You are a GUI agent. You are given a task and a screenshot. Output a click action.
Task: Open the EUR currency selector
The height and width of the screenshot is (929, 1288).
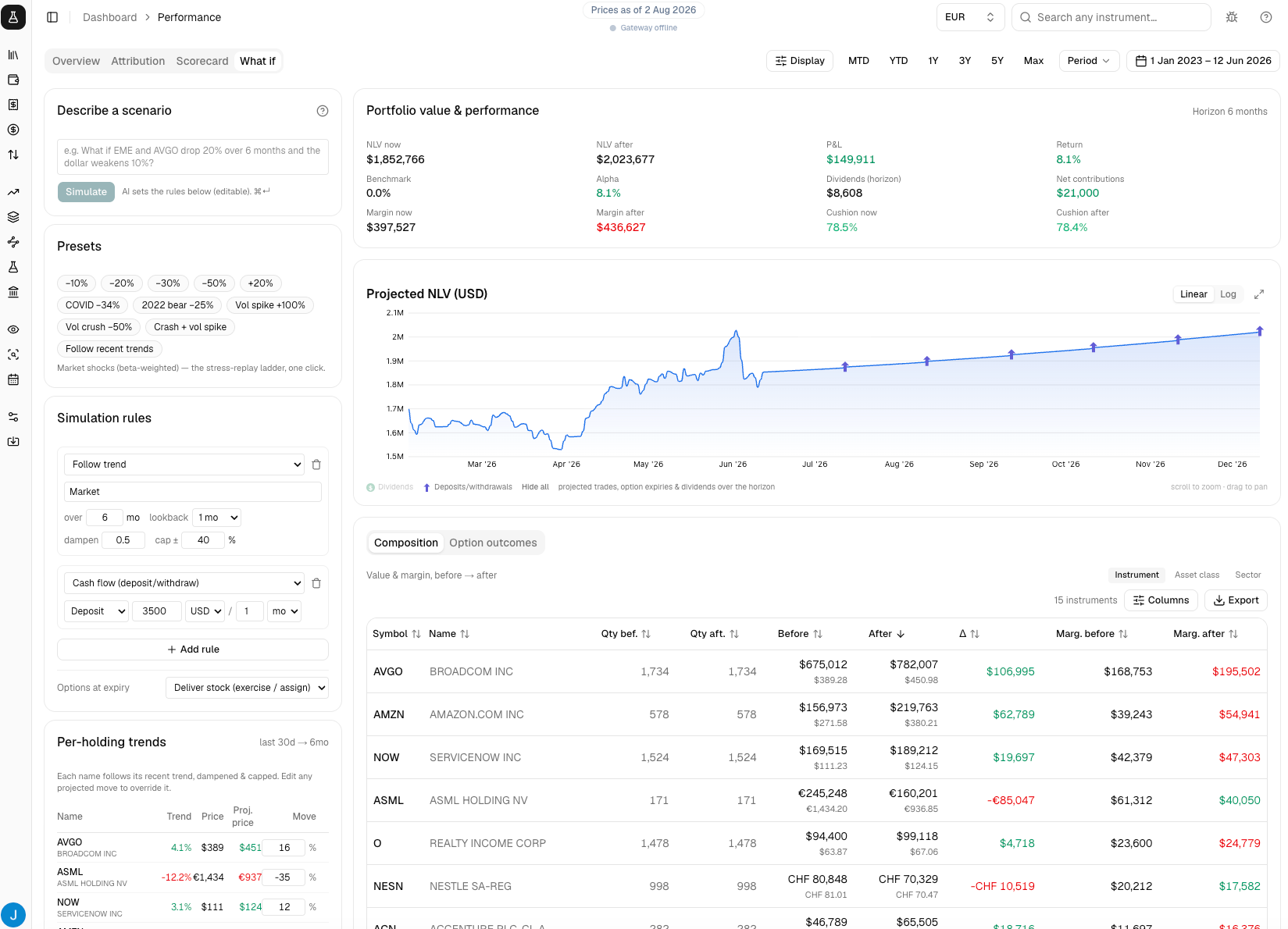(x=970, y=17)
